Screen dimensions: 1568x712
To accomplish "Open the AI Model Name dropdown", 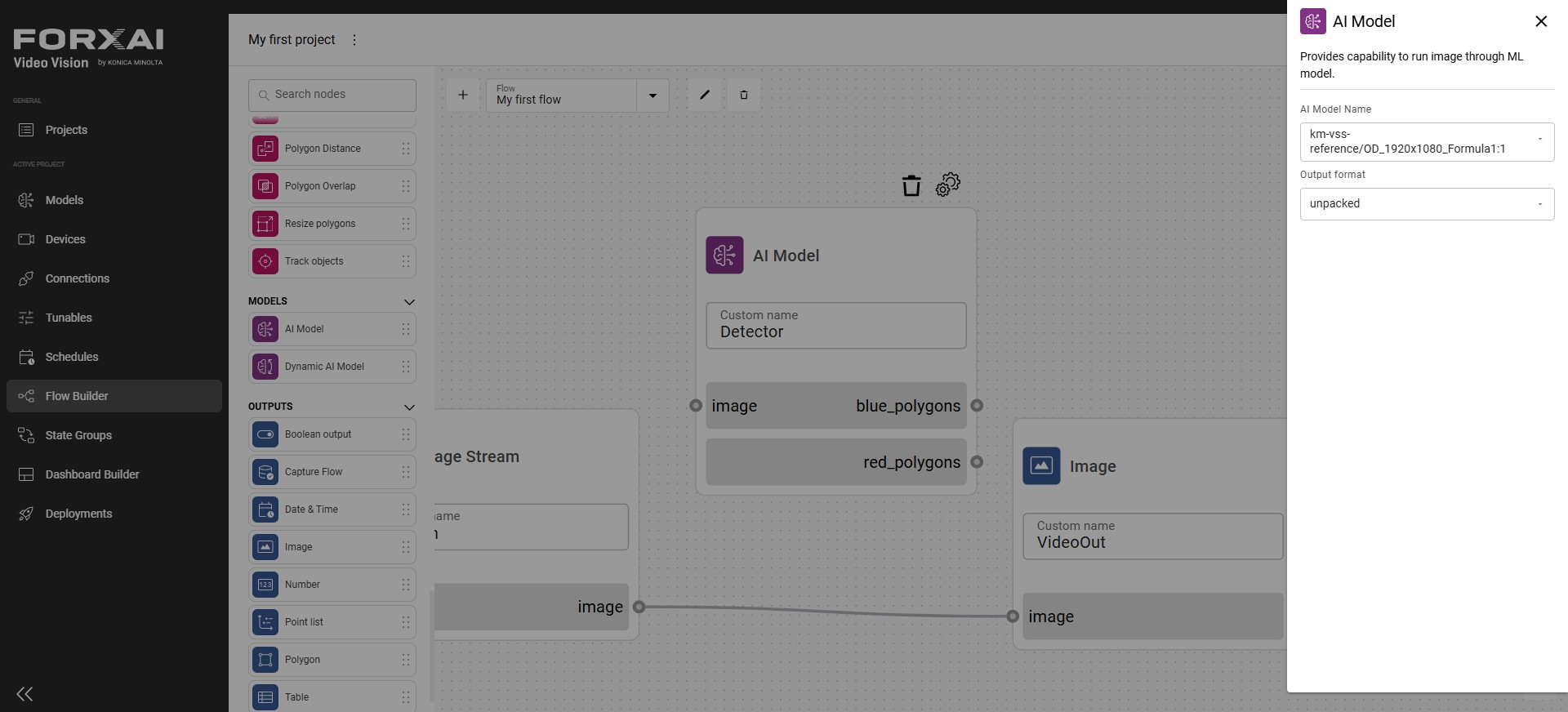I will (x=1427, y=142).
